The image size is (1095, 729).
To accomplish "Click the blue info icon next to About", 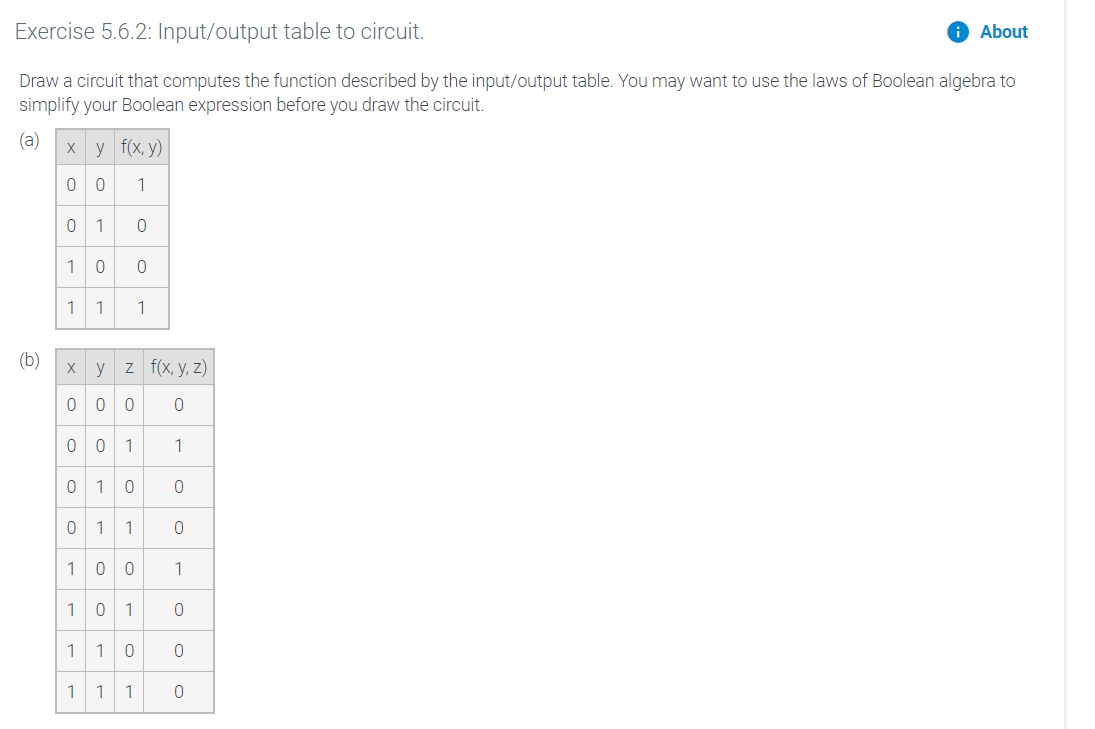I will pos(957,31).
